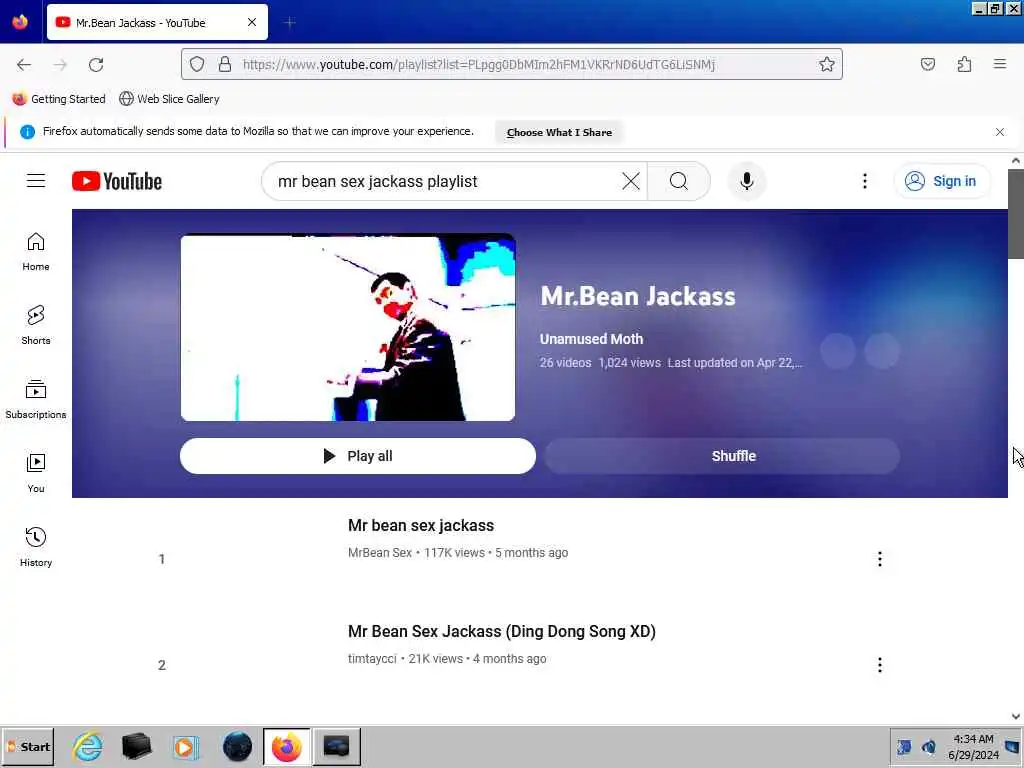The width and height of the screenshot is (1024, 768).
Task: Click the volume icon in system tray
Action: point(929,746)
